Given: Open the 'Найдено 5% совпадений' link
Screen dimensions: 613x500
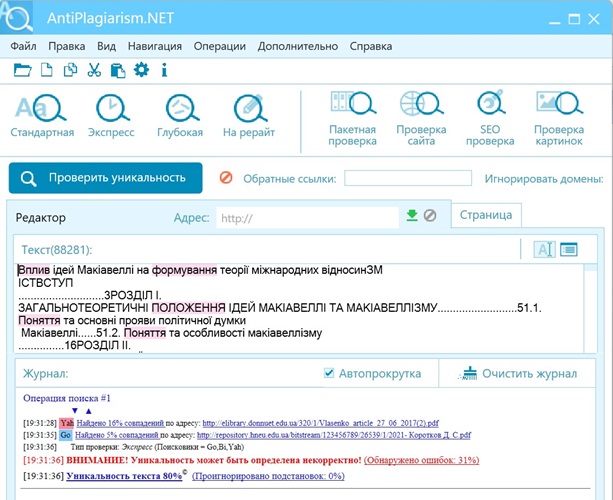Looking at the screenshot, I should pyautogui.click(x=117, y=435).
